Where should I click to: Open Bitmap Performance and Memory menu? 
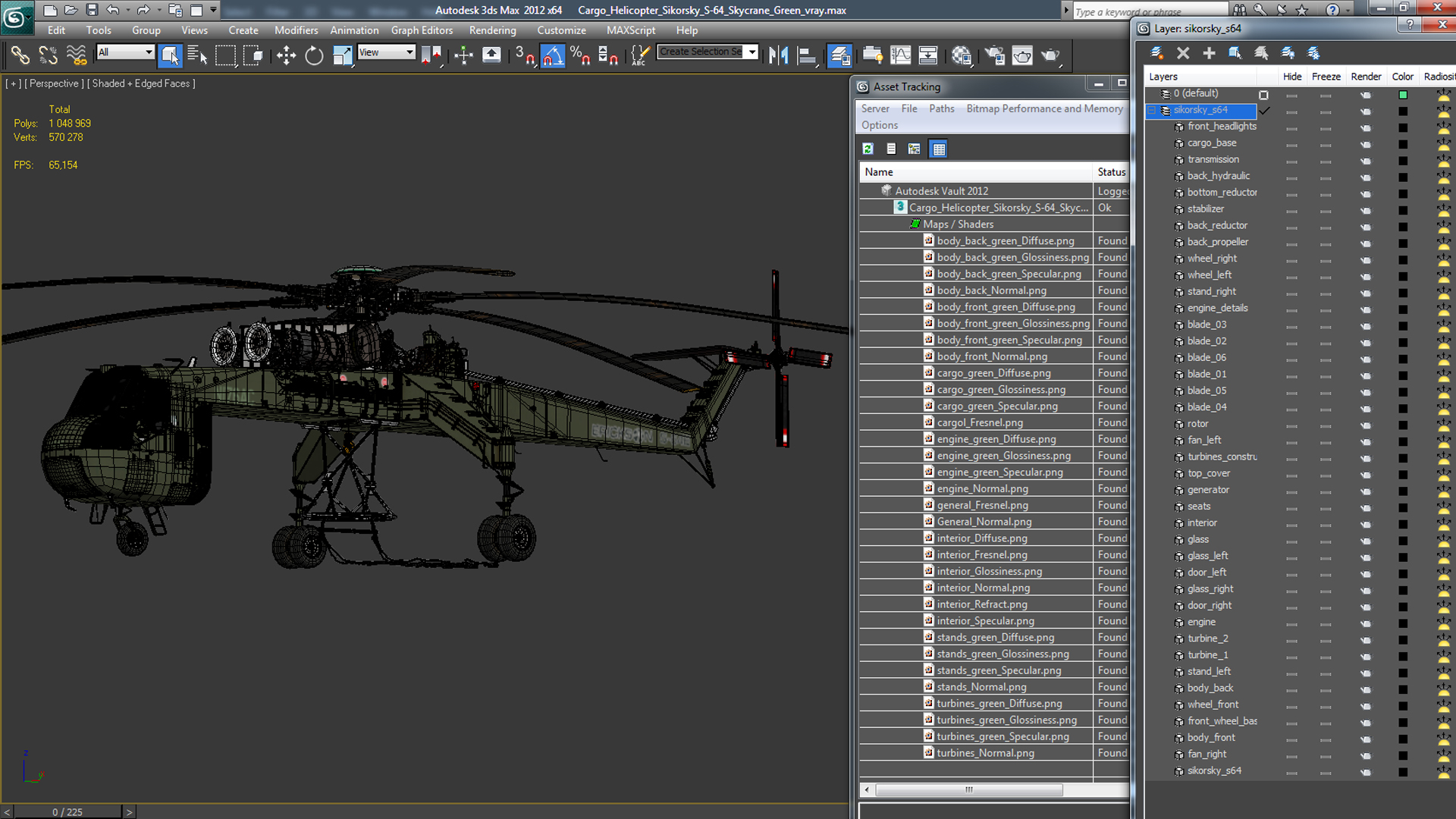[1044, 108]
